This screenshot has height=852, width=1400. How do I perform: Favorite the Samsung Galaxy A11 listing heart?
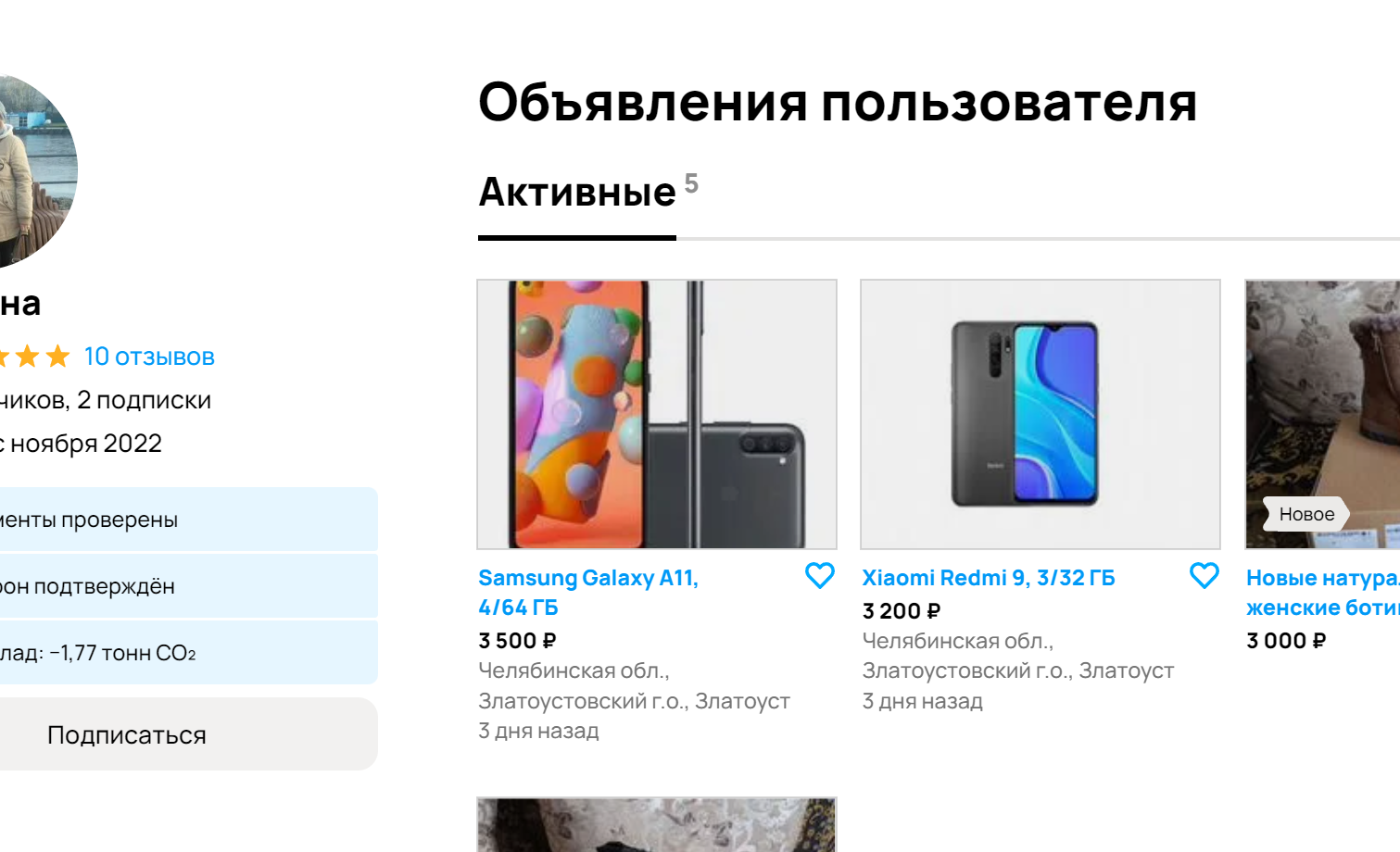820,576
